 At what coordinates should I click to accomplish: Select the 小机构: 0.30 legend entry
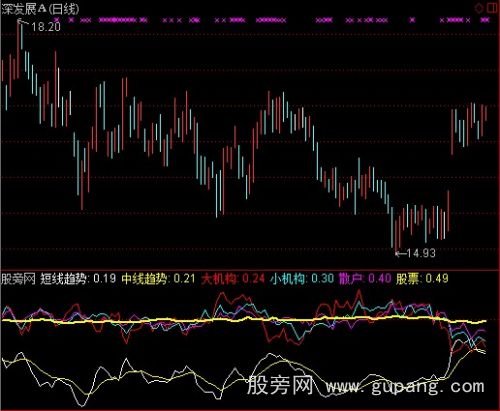pos(302,279)
